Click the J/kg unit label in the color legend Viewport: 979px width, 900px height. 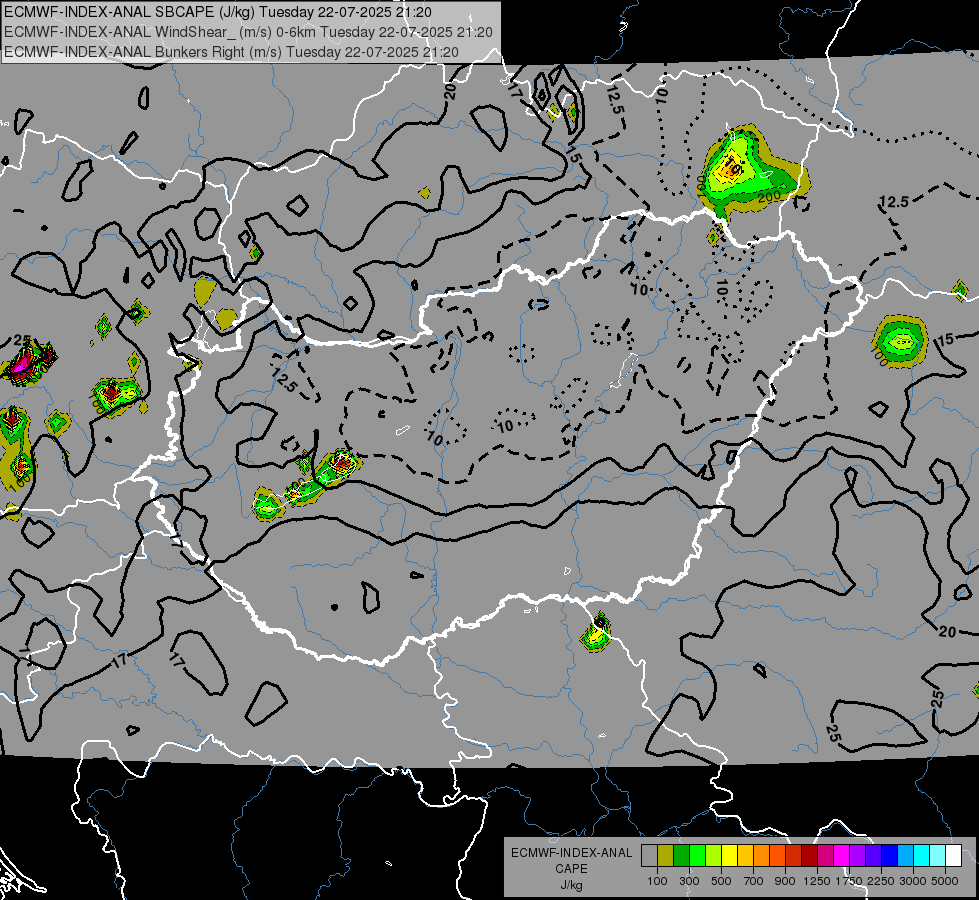tap(571, 886)
